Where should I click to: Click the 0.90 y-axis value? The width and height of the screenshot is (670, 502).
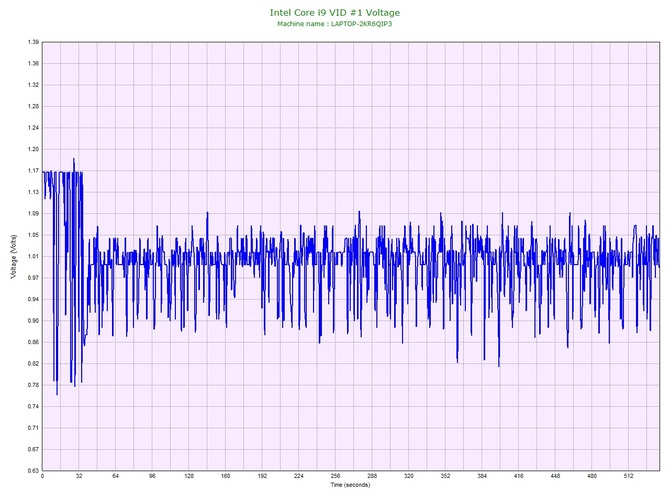click(x=33, y=321)
